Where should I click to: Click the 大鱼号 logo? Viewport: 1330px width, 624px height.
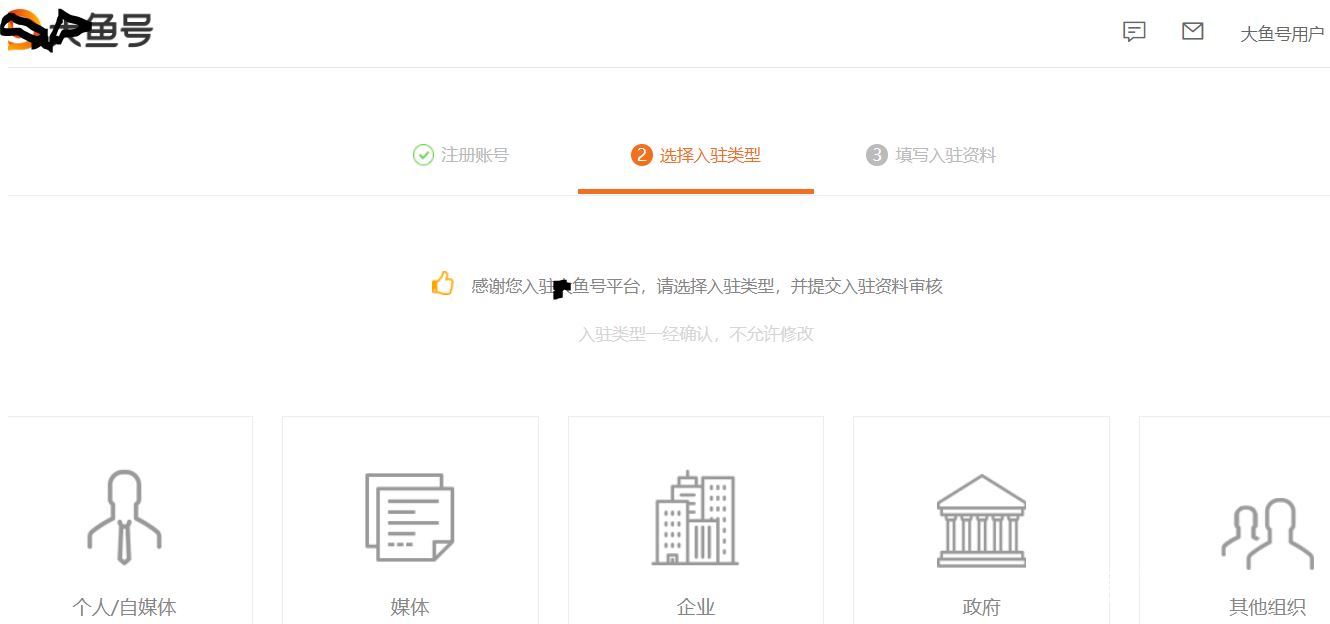(x=80, y=30)
